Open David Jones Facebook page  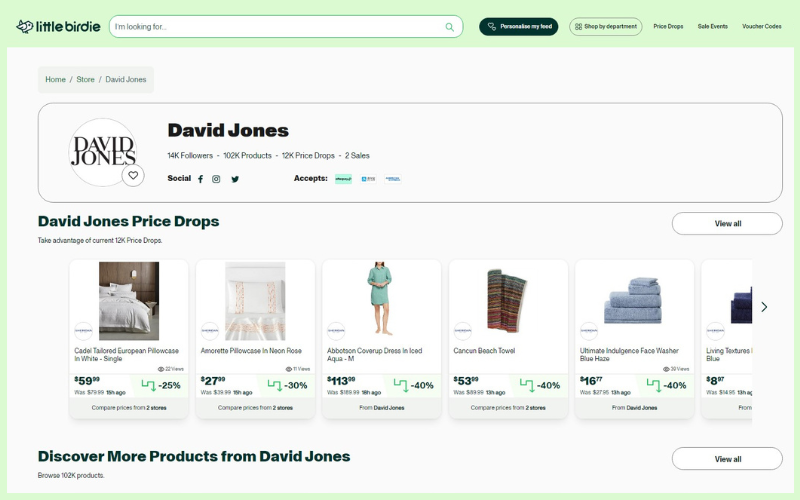201,179
